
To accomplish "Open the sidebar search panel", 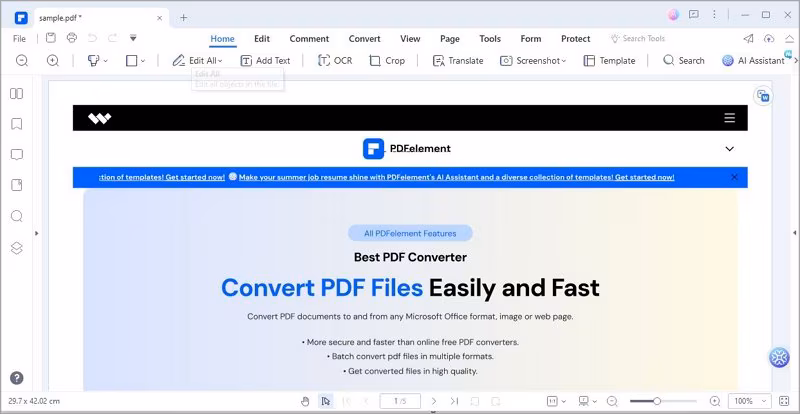I will tap(17, 216).
